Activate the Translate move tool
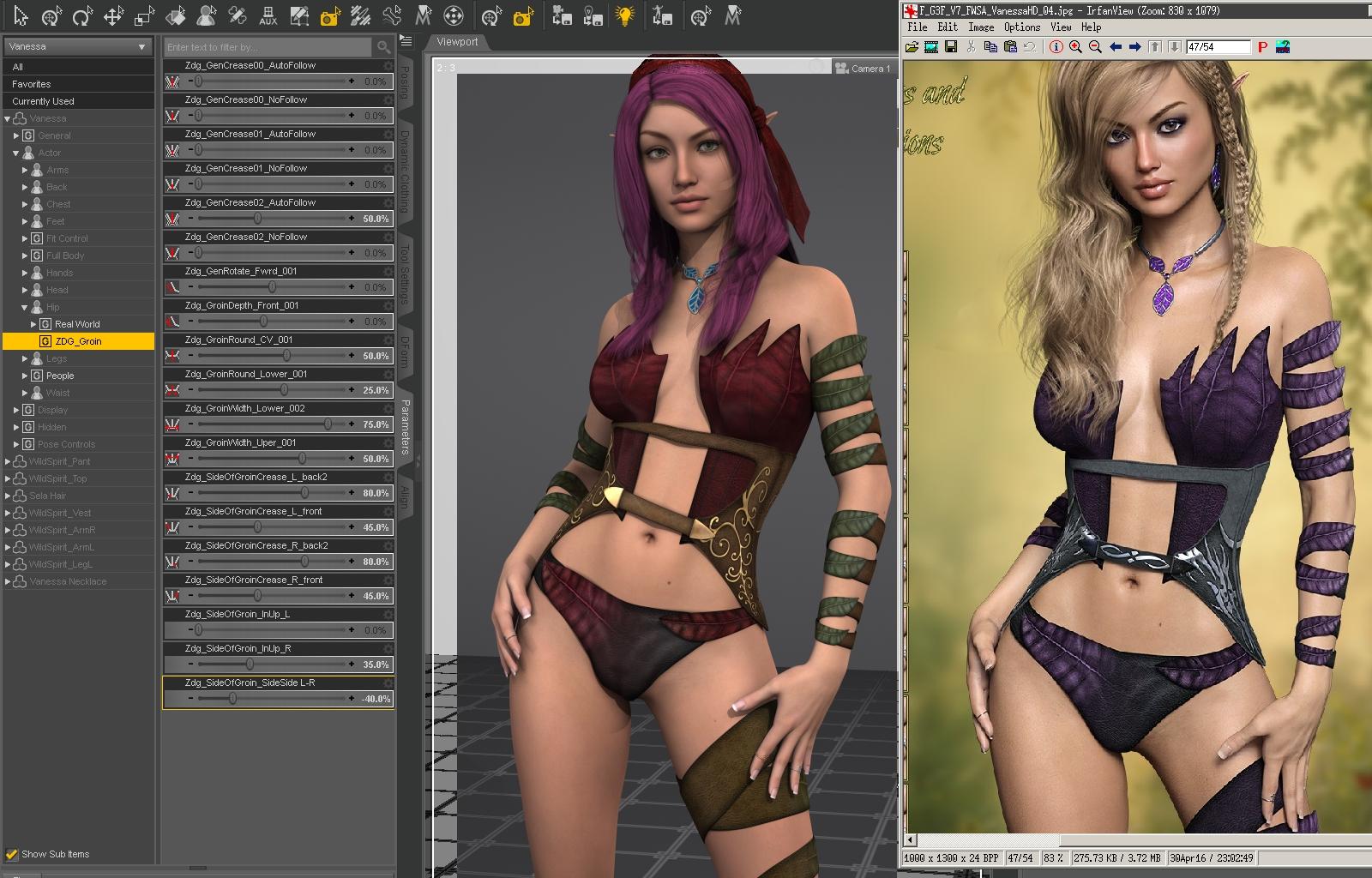The image size is (1372, 878). tap(113, 16)
